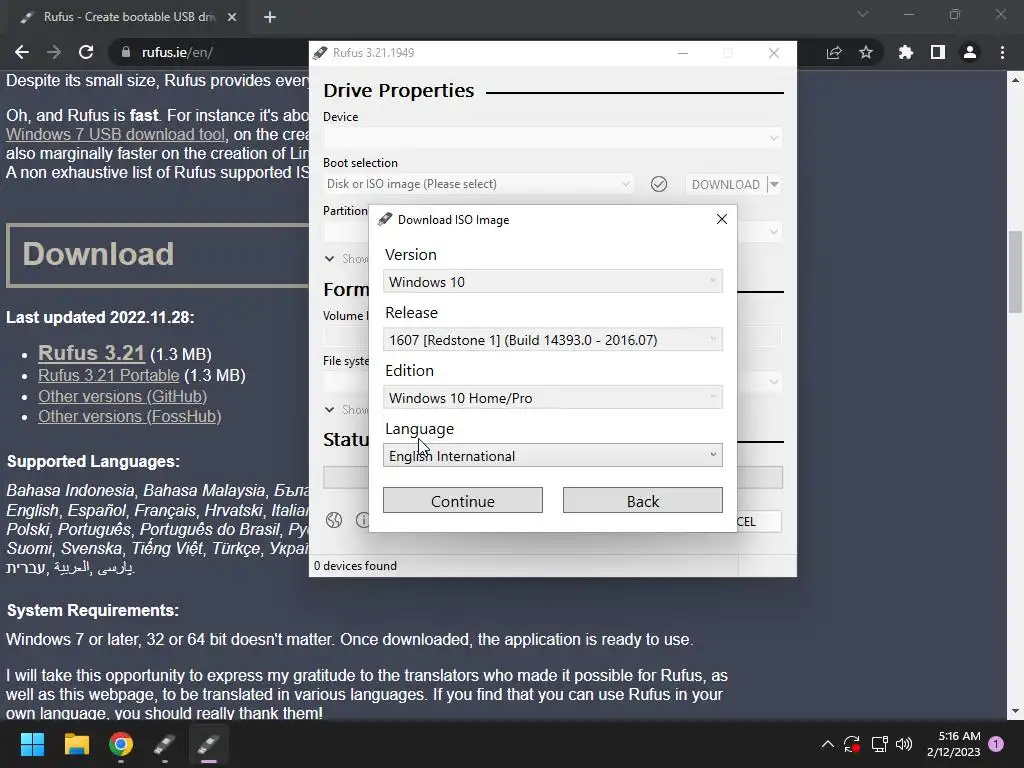Click the Back button in dialog

point(643,500)
